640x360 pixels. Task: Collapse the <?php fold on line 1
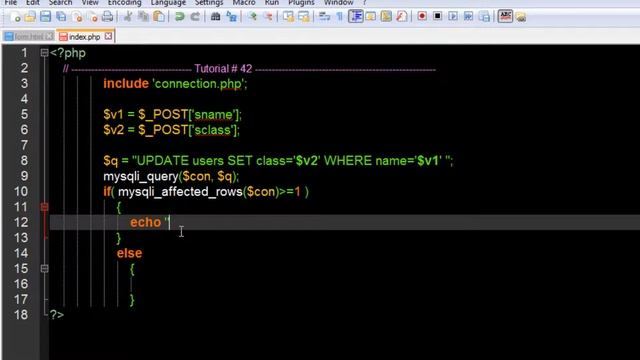tap(44, 53)
